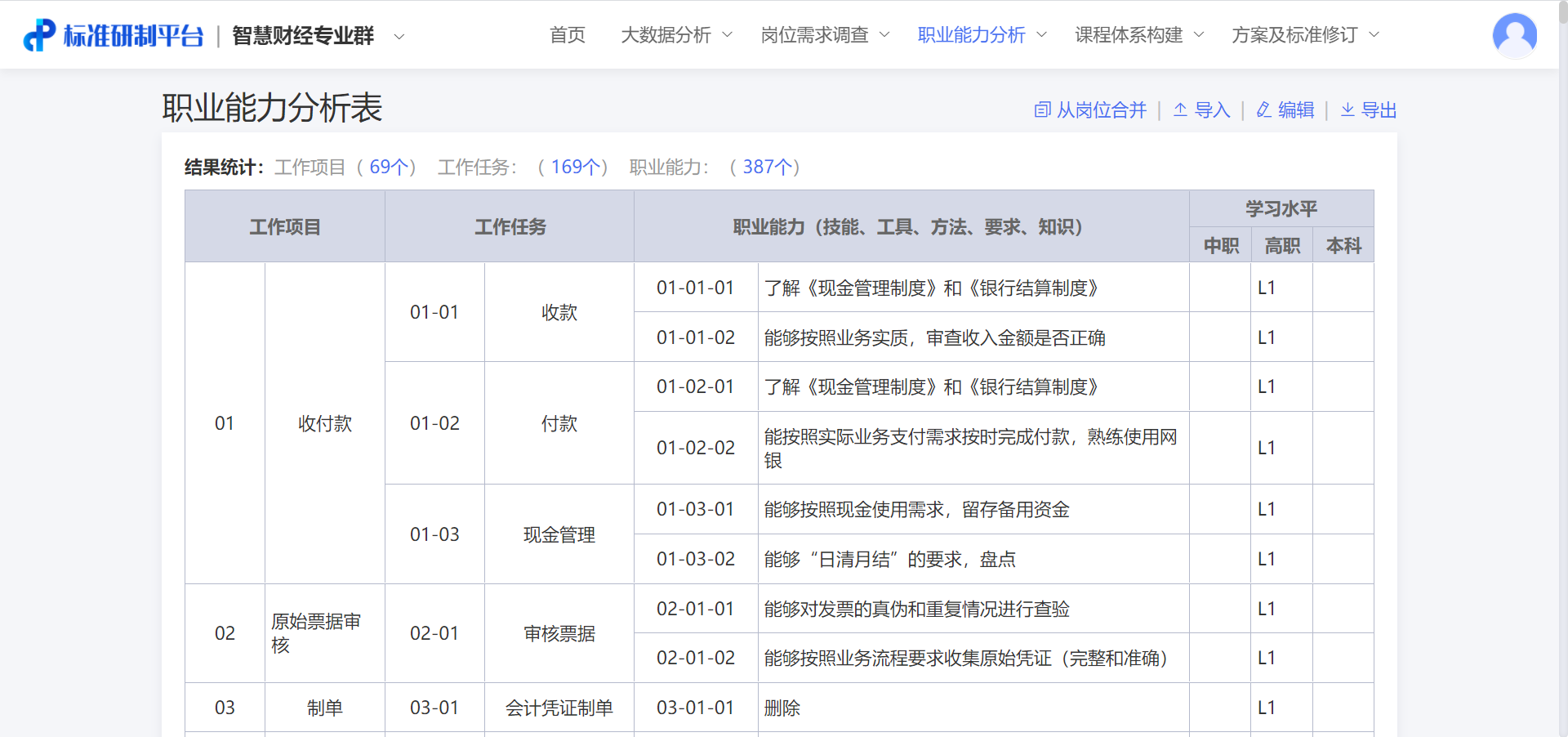Viewport: 1568px width, 737px height.
Task: Click the 智慧财经专业群 group name
Action: 303,36
